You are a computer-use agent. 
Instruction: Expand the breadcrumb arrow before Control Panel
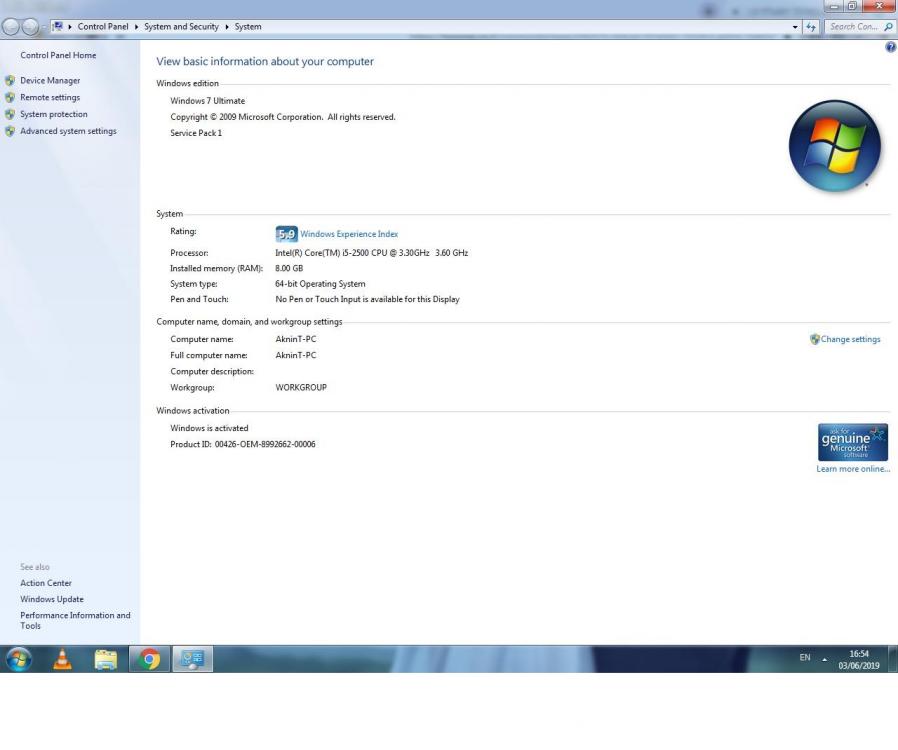point(70,27)
